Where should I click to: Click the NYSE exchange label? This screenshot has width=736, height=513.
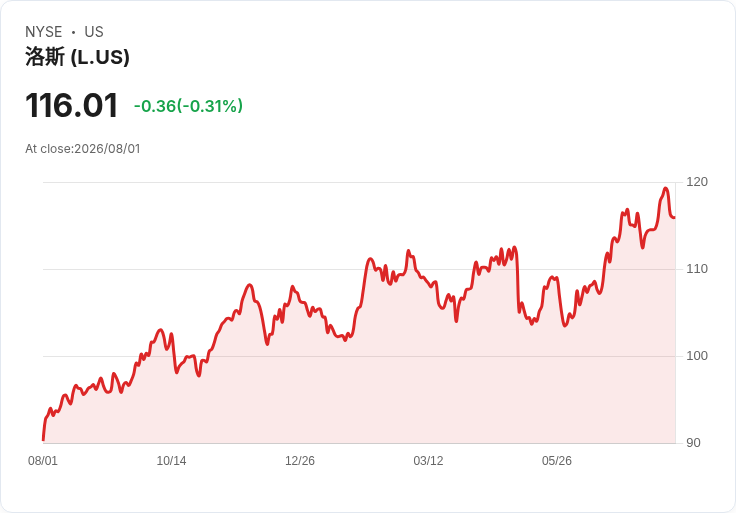[x=44, y=32]
